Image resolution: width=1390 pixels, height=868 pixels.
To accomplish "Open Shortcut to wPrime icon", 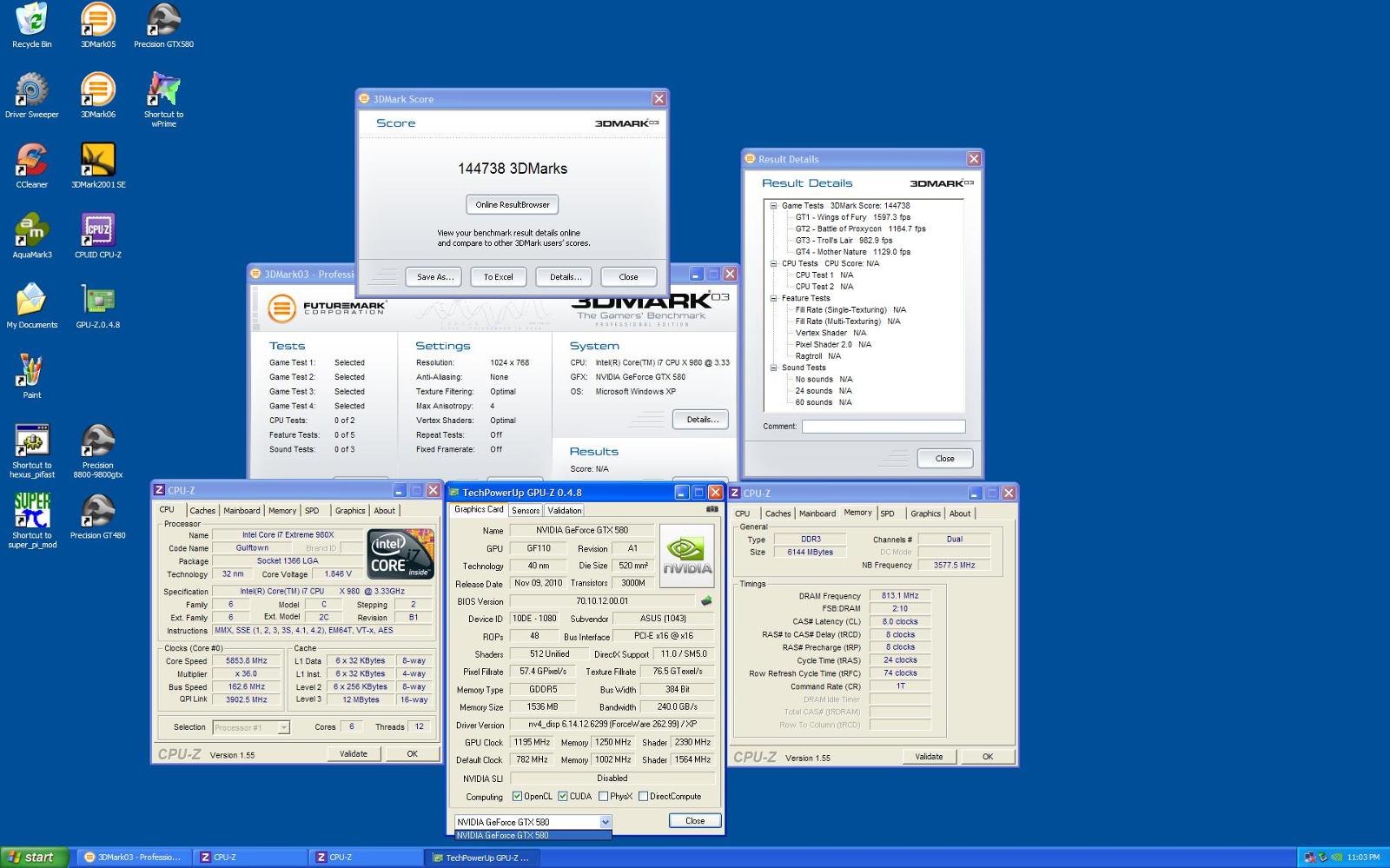I will [x=163, y=101].
